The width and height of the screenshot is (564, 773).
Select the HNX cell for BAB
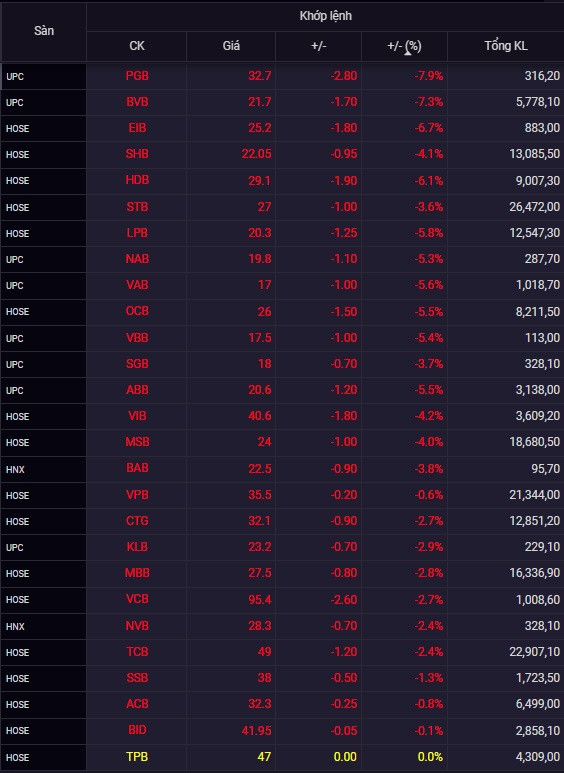[x=43, y=469]
